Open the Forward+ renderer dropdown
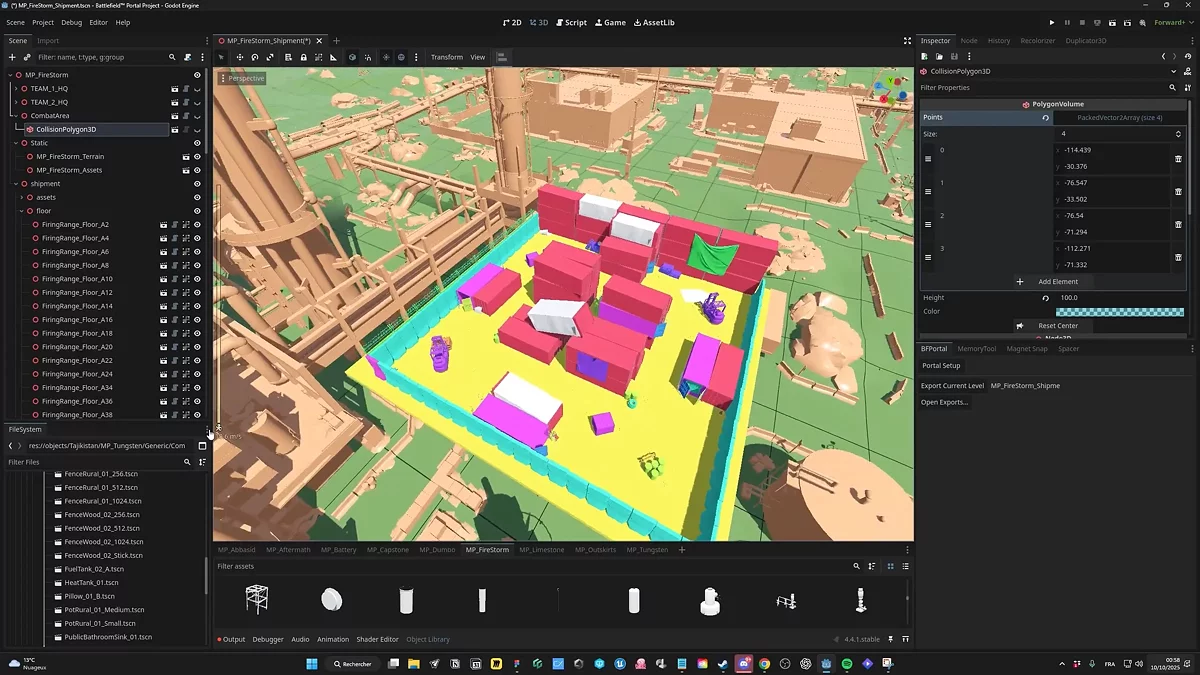The width and height of the screenshot is (1200, 675). pos(1169,22)
